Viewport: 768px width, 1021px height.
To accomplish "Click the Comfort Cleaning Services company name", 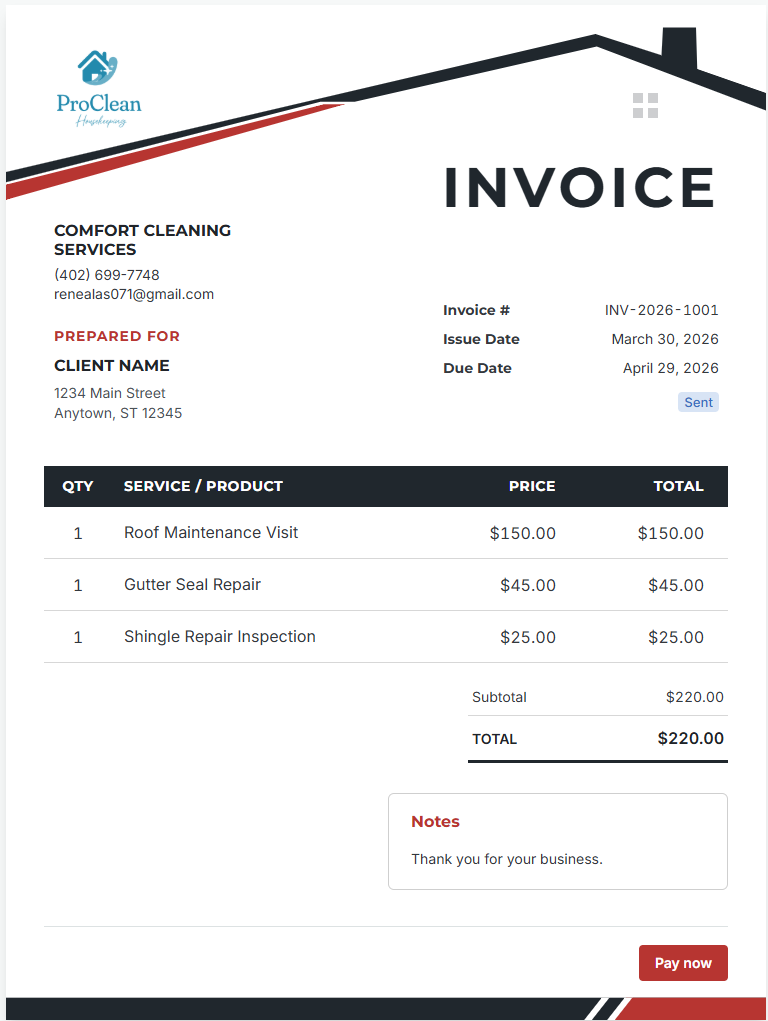I will point(142,240).
